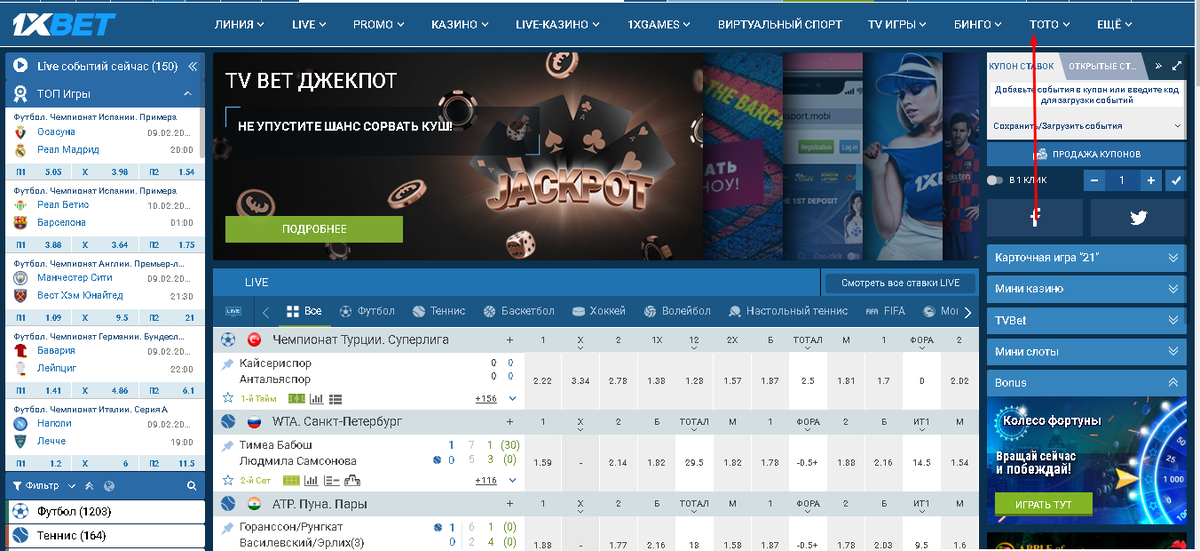Open statistics chart icon for Кайсериспор match
This screenshot has width=1200, height=551.
coord(316,398)
